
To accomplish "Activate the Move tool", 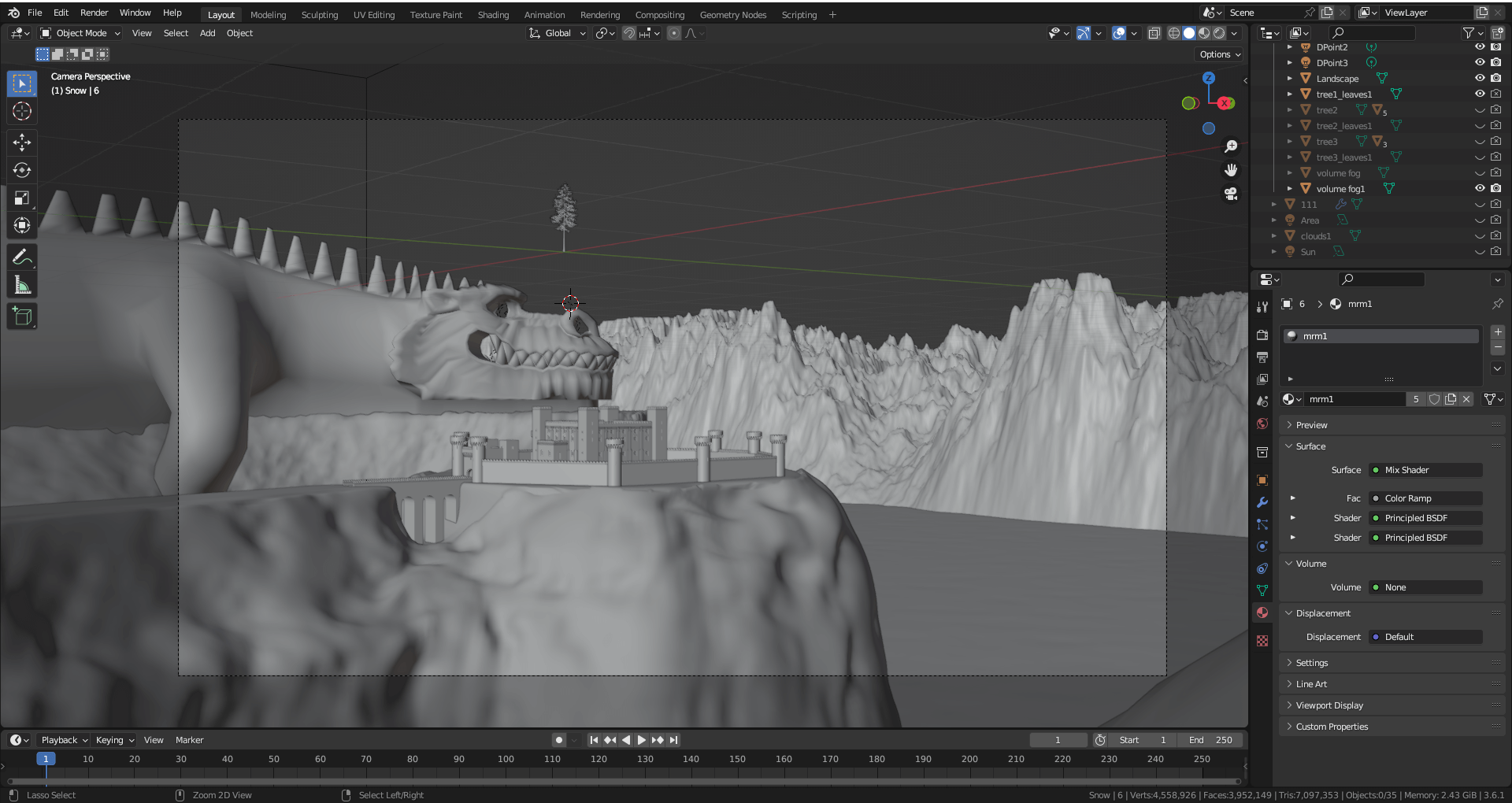I will [22, 142].
